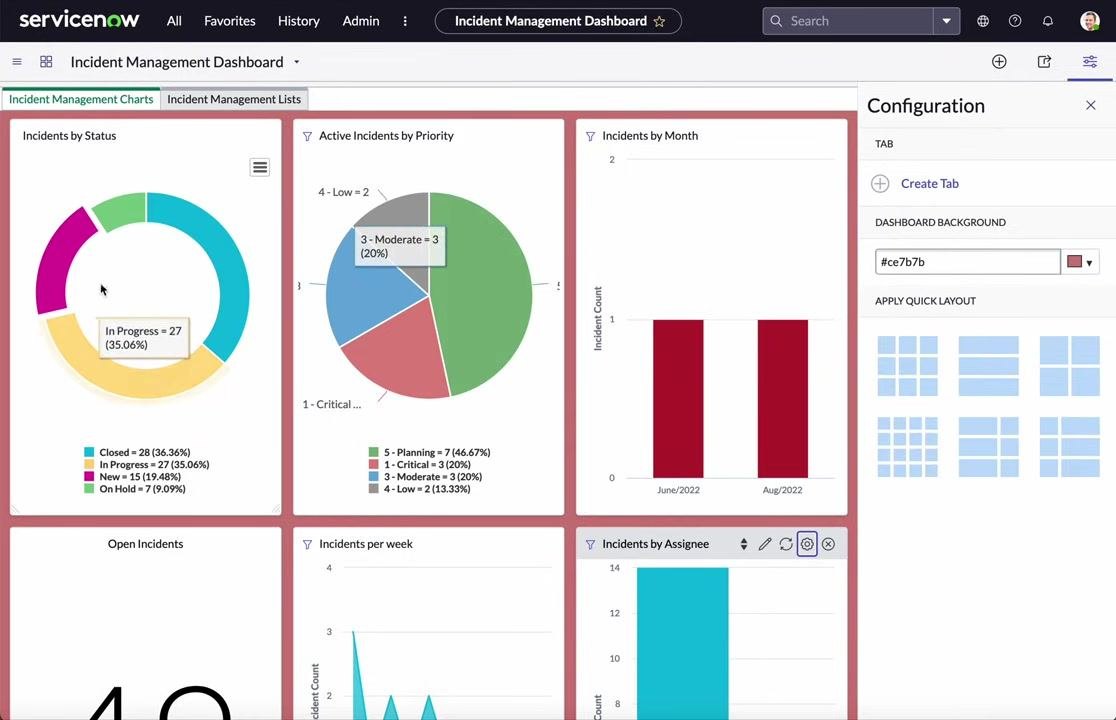This screenshot has width=1116, height=720.
Task: Switch to Incident Management Lists tab
Action: 234,99
